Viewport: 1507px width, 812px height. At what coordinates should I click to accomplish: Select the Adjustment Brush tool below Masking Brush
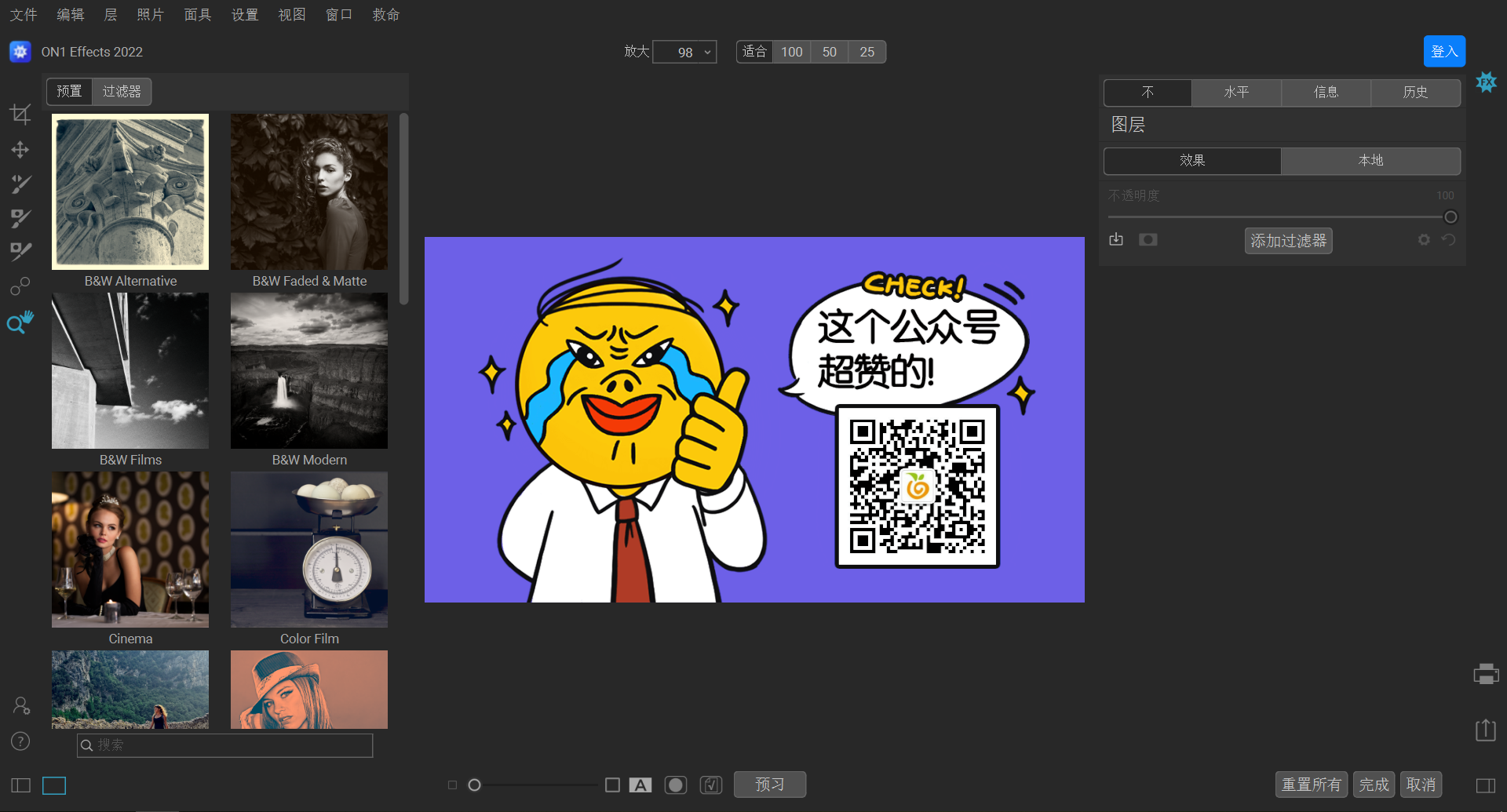point(20,217)
